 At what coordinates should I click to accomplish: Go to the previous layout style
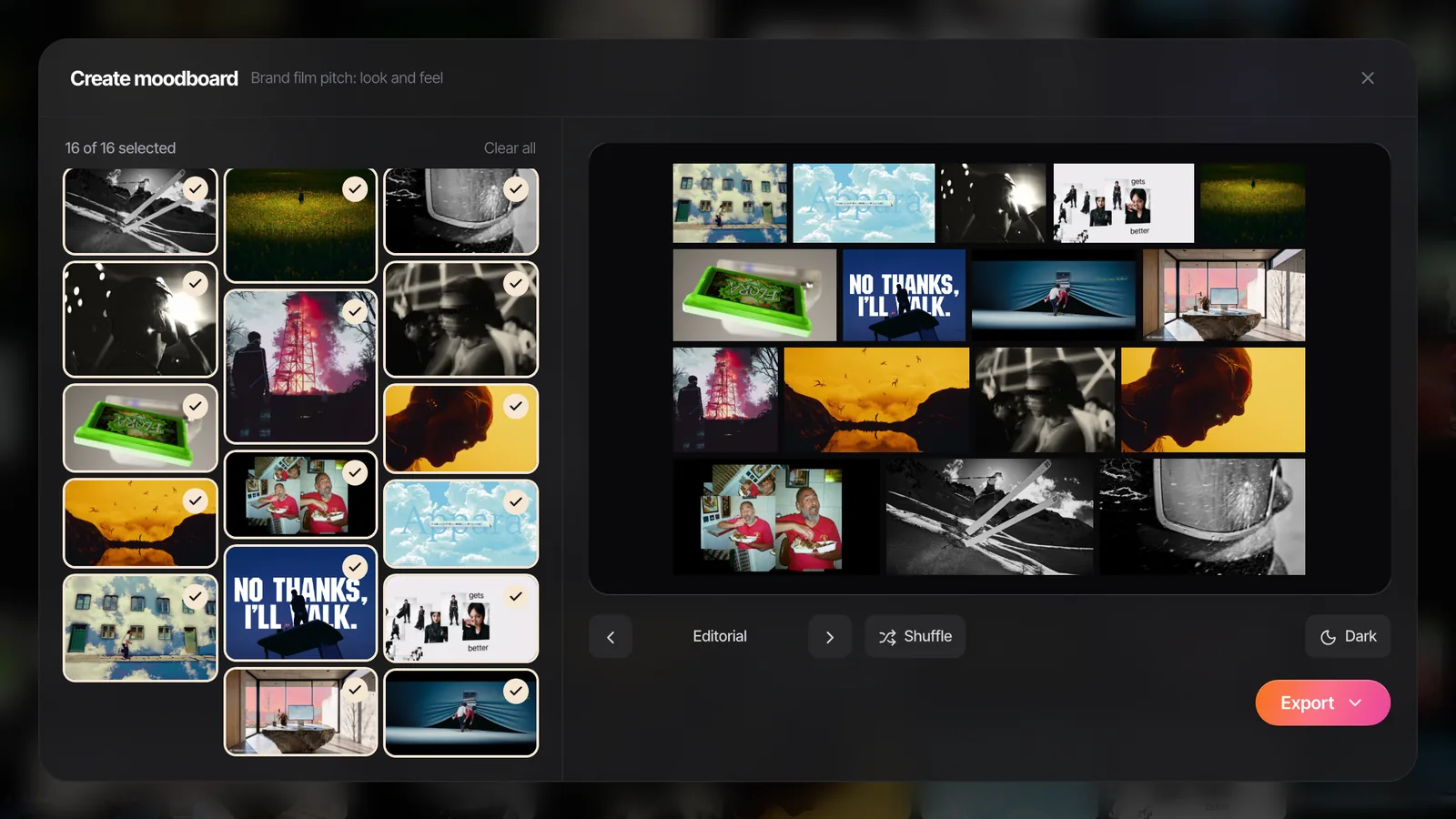click(x=611, y=637)
